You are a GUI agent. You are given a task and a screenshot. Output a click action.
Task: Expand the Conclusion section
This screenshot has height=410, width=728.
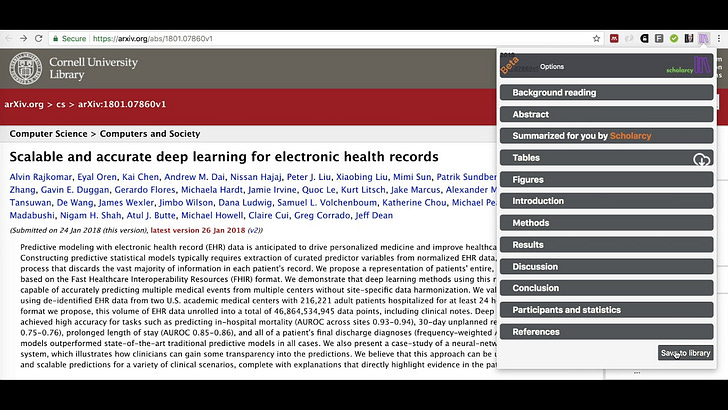[606, 288]
